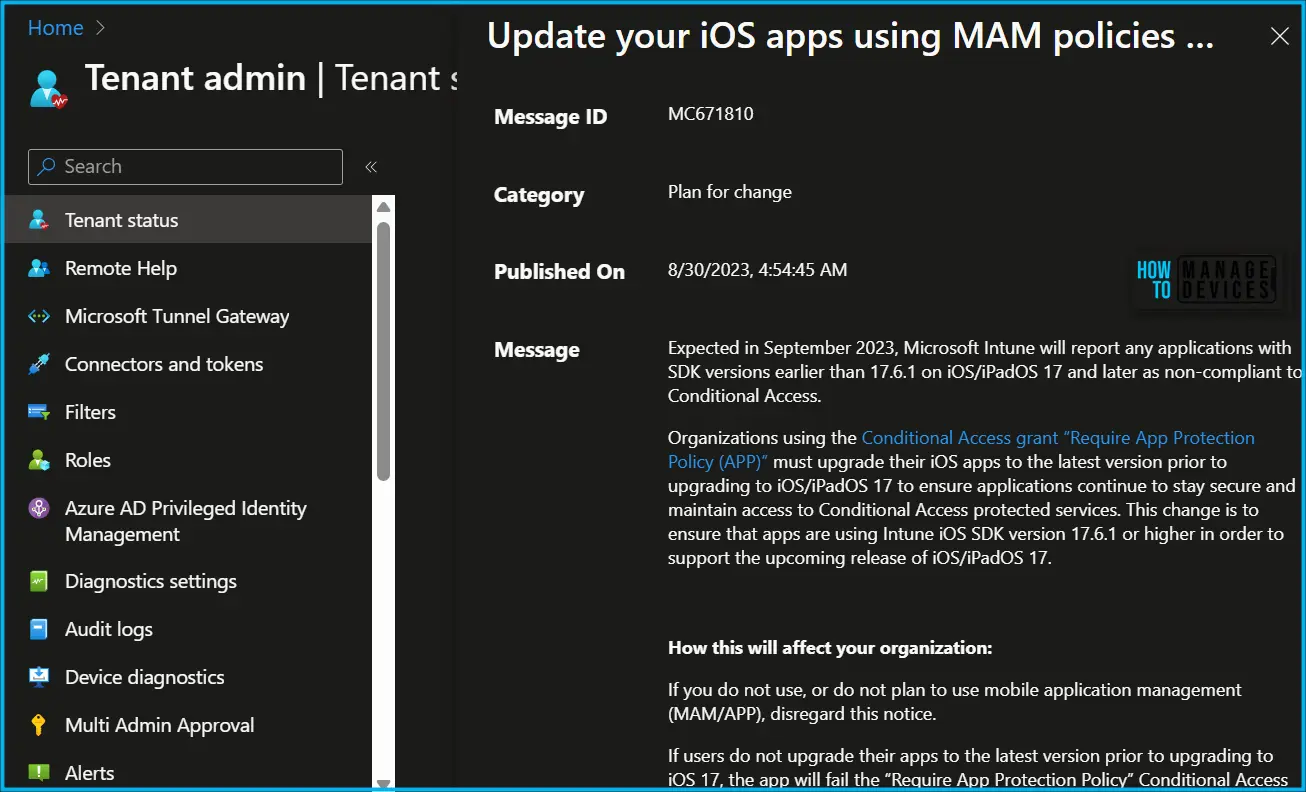Select Filters in the sidebar
This screenshot has width=1306, height=792.
point(188,412)
